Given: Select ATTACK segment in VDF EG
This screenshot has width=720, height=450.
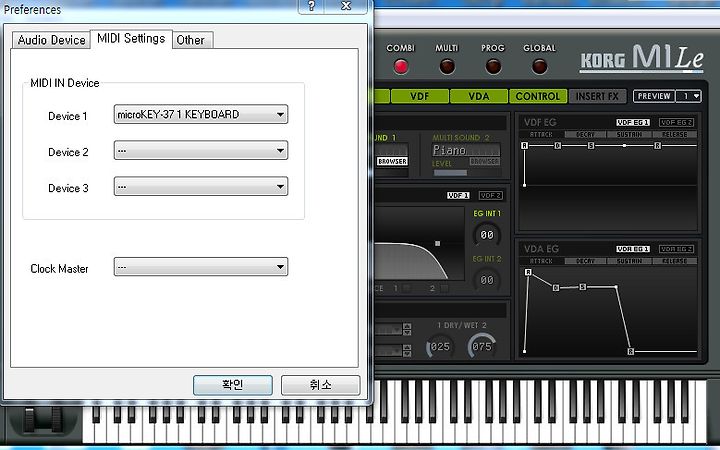Looking at the screenshot, I should pos(541,135).
